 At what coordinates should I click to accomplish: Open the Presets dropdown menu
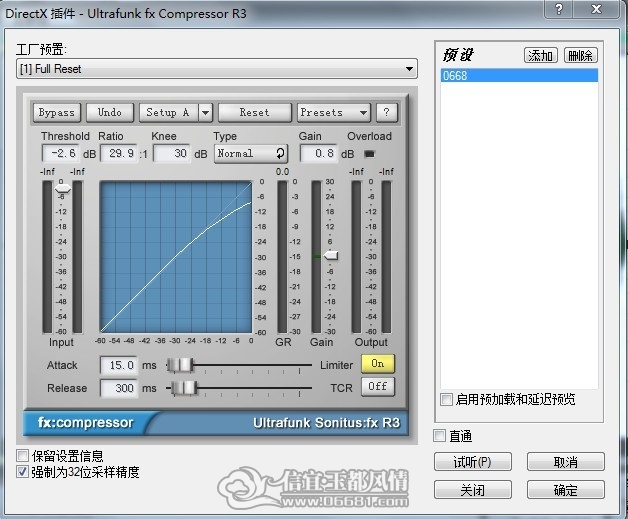[x=334, y=113]
